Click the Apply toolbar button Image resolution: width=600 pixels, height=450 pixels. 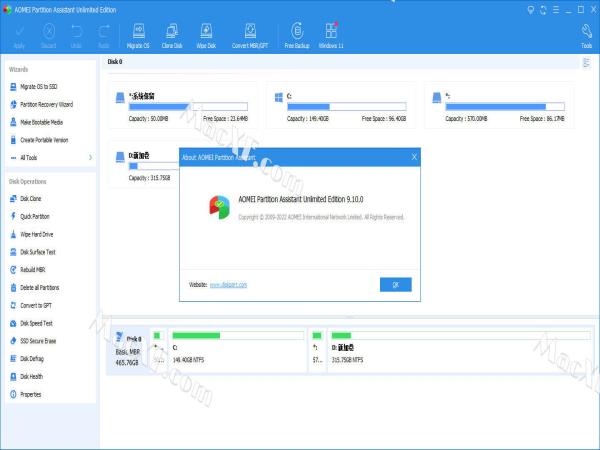coord(19,37)
